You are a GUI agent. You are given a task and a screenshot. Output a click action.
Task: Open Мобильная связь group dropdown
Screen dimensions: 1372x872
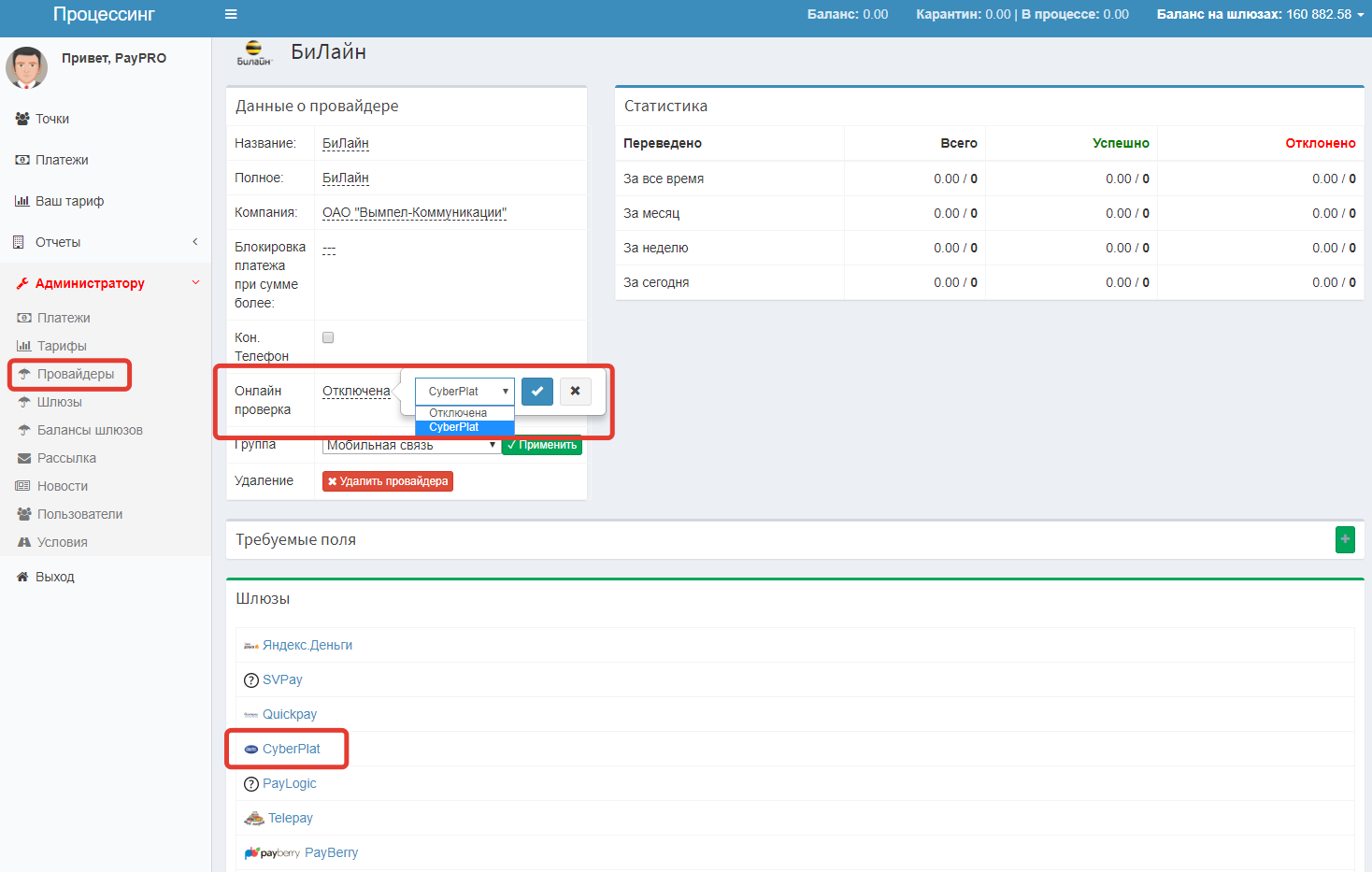tap(411, 446)
